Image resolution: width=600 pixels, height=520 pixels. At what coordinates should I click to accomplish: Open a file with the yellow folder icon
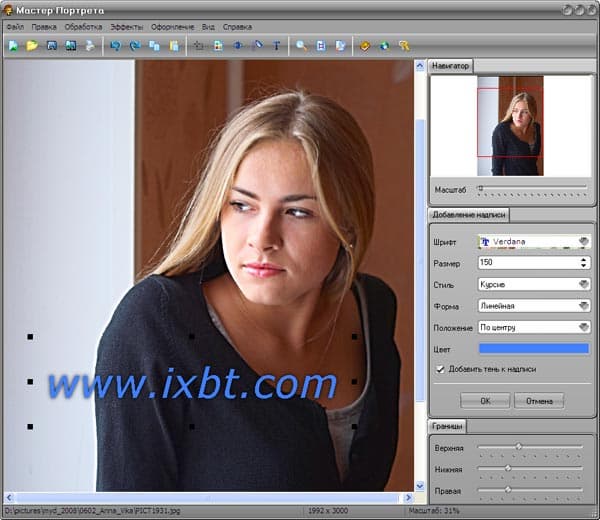32,46
